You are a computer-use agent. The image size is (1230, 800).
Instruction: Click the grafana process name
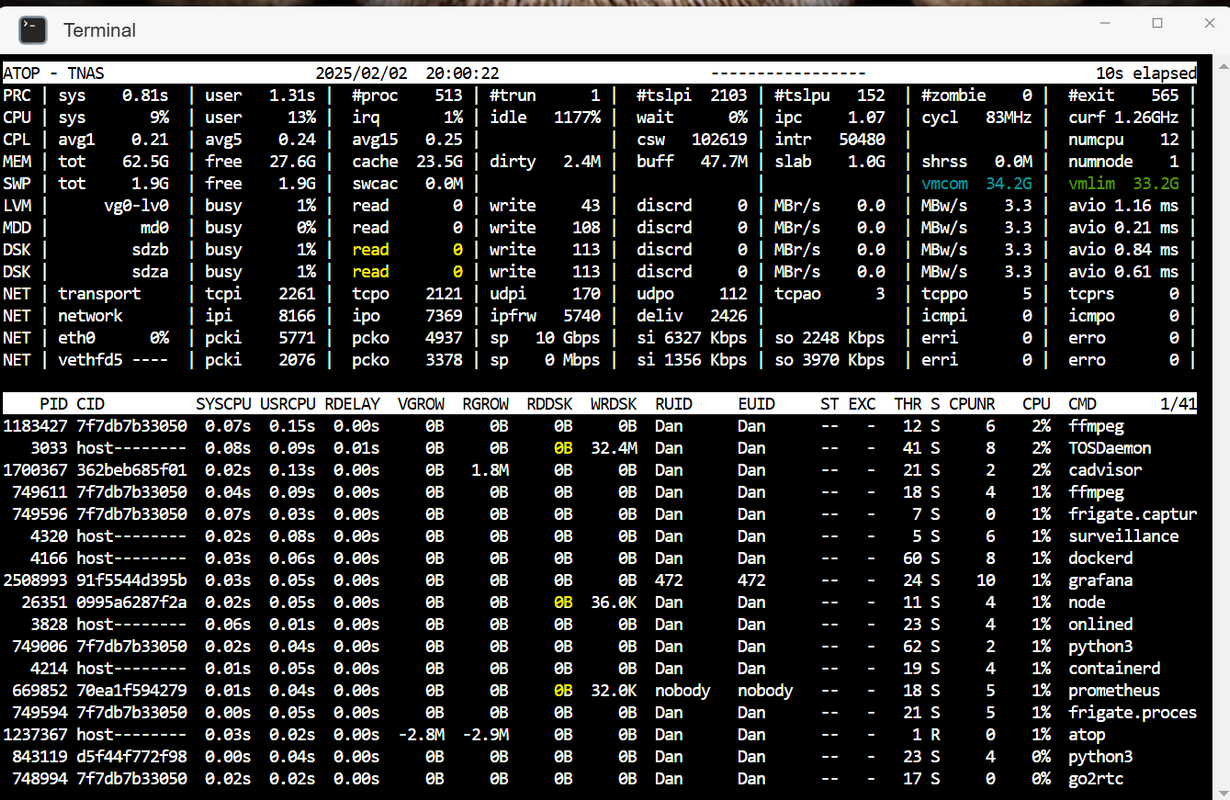click(1100, 580)
